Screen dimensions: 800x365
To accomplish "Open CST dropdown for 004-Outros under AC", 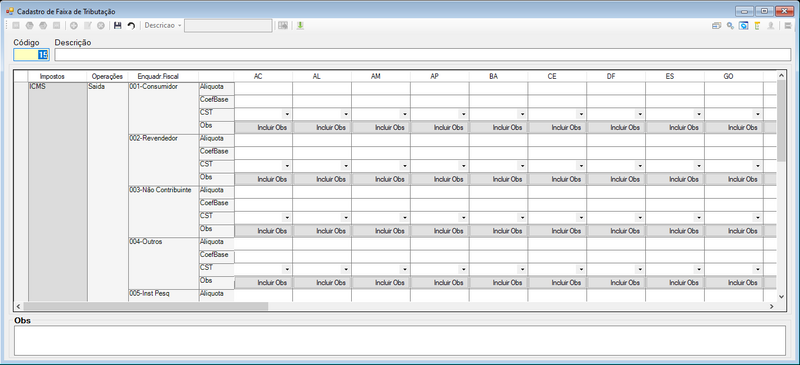I will tap(287, 270).
